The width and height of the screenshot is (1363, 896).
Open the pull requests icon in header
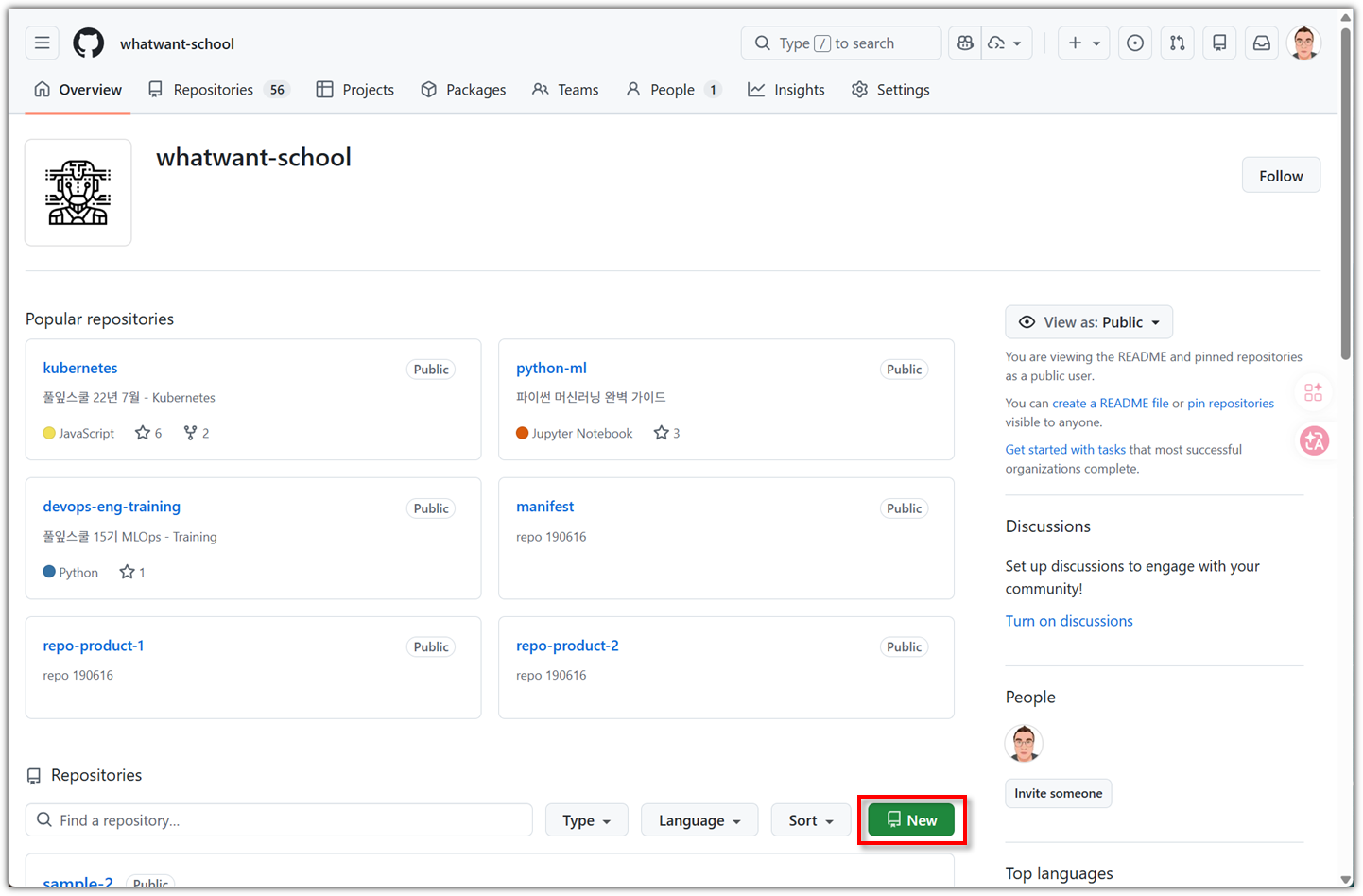1178,43
